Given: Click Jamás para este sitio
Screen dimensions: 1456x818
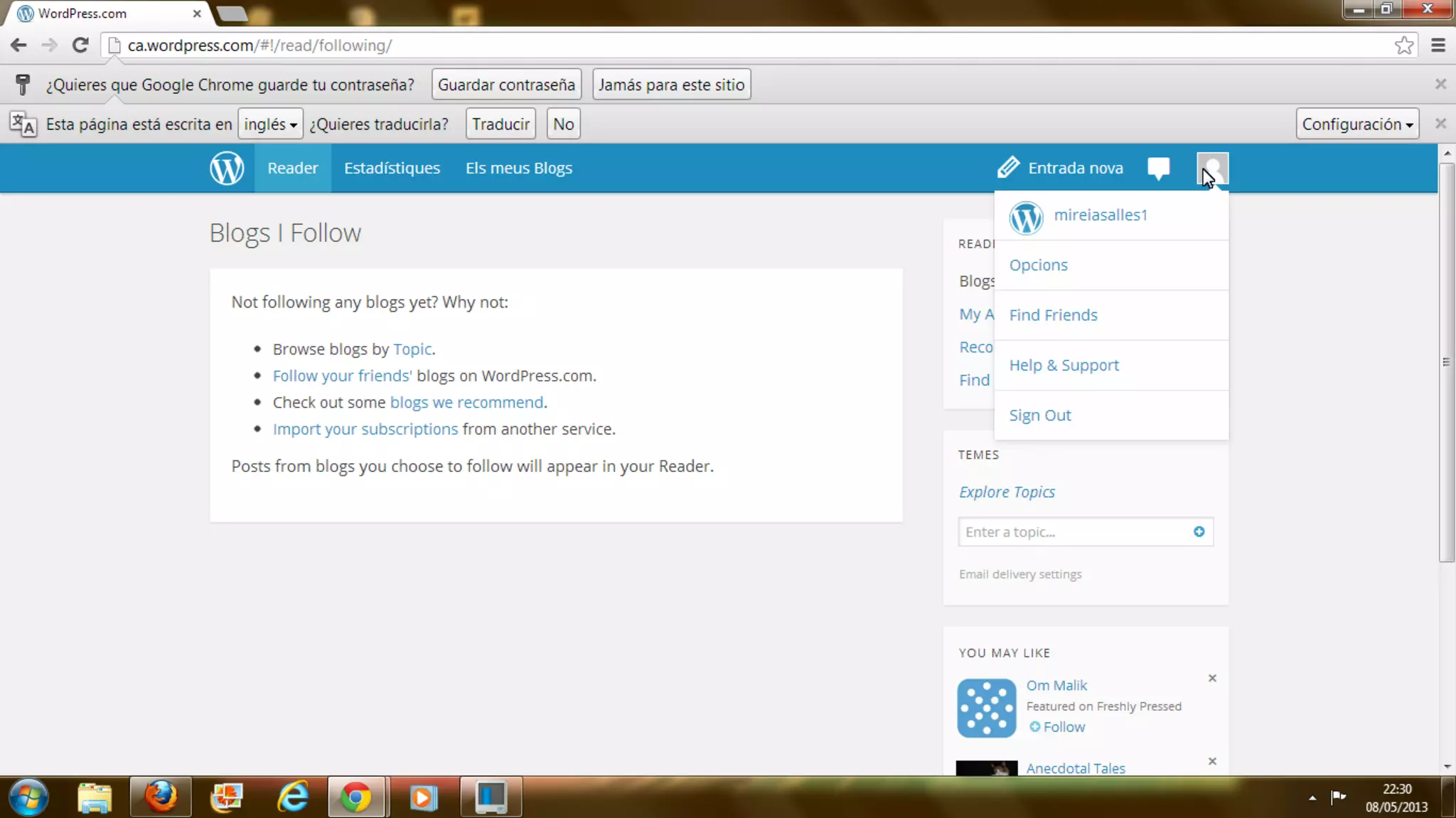Looking at the screenshot, I should pos(671,85).
